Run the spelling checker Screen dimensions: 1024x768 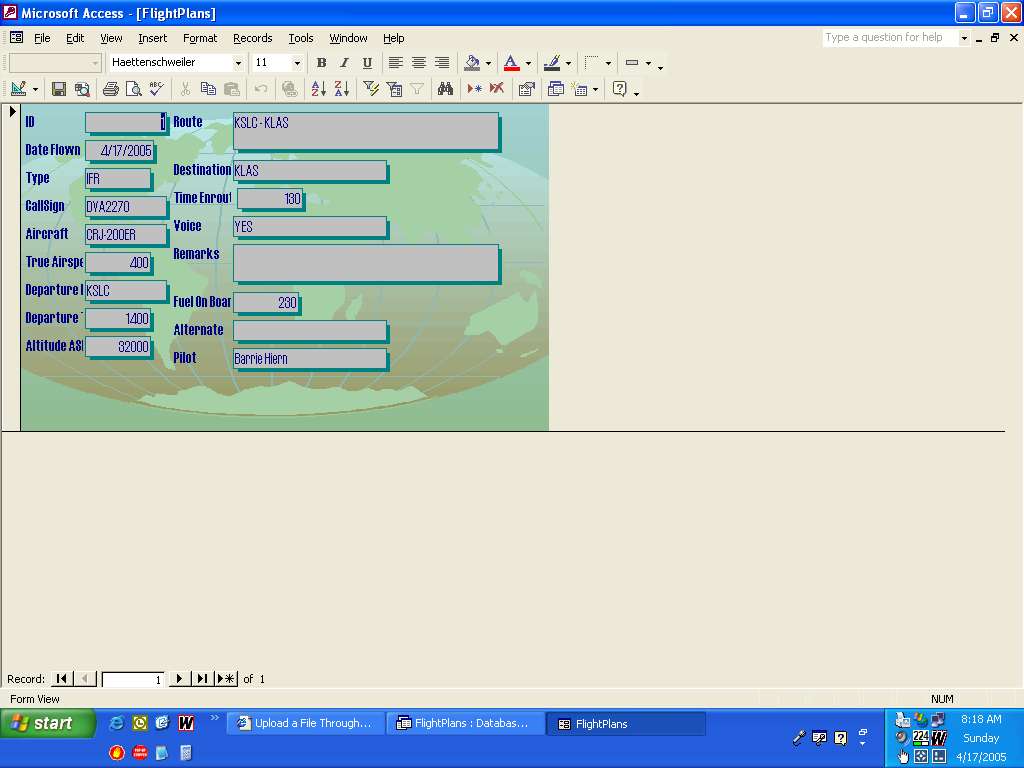(x=155, y=89)
